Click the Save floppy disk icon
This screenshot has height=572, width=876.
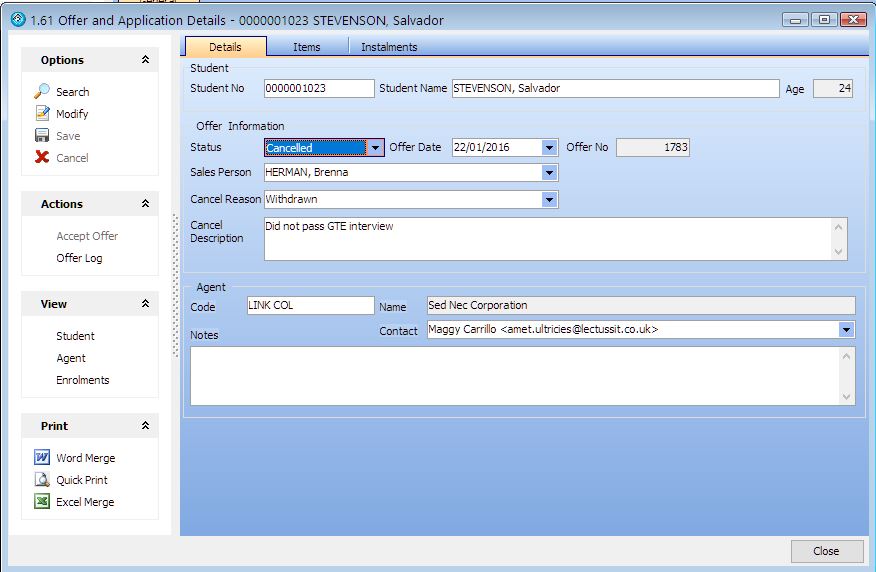point(42,136)
